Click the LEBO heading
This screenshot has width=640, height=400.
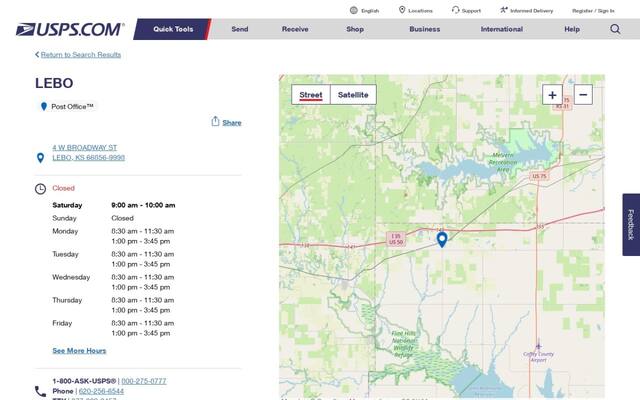(54, 83)
